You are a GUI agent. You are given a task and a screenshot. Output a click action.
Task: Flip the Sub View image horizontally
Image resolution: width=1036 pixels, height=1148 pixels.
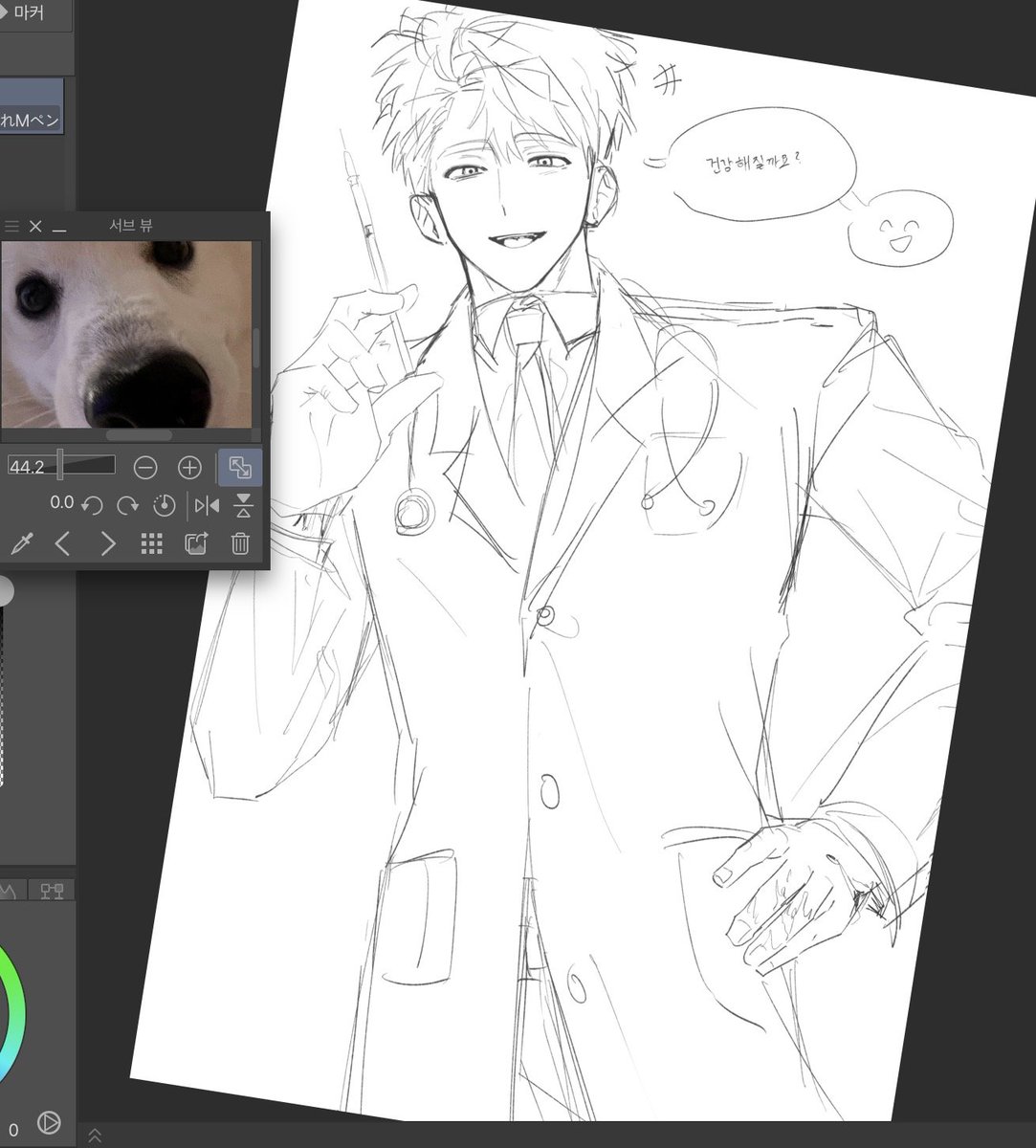207,505
